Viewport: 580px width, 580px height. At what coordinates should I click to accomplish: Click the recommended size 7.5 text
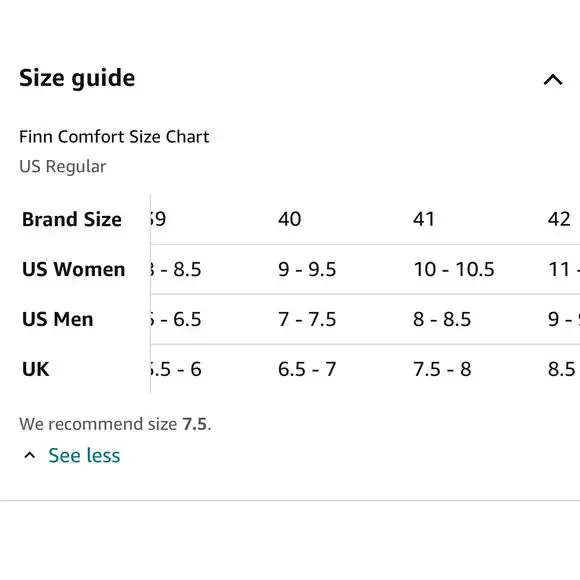pos(194,424)
